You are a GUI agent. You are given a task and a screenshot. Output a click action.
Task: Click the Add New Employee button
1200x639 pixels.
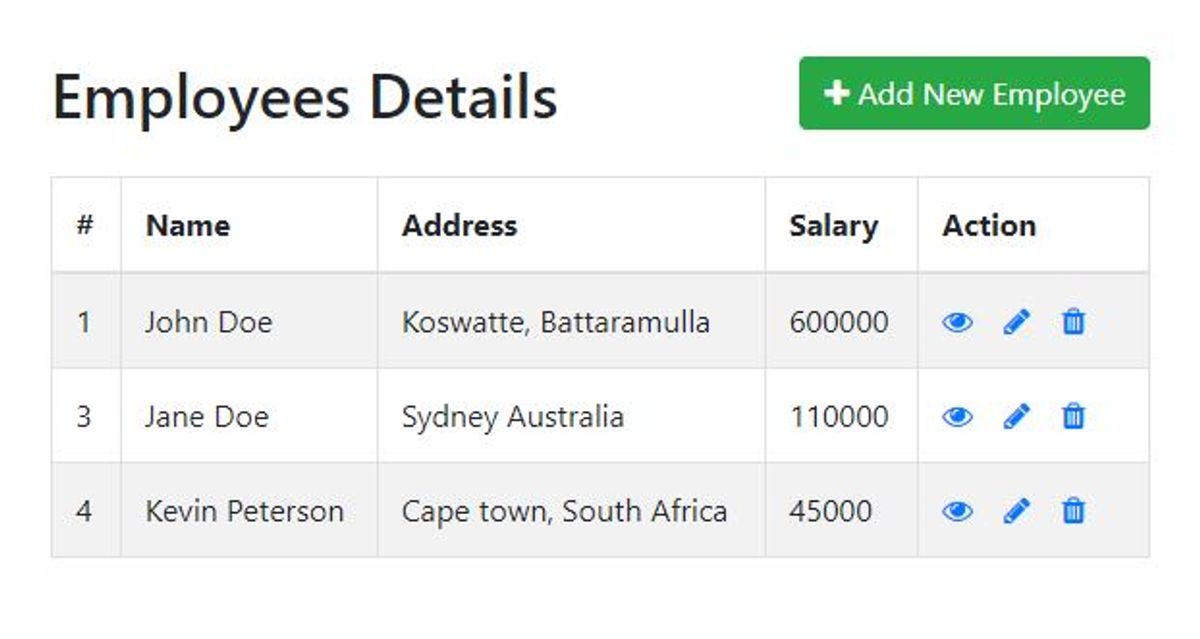pos(974,93)
